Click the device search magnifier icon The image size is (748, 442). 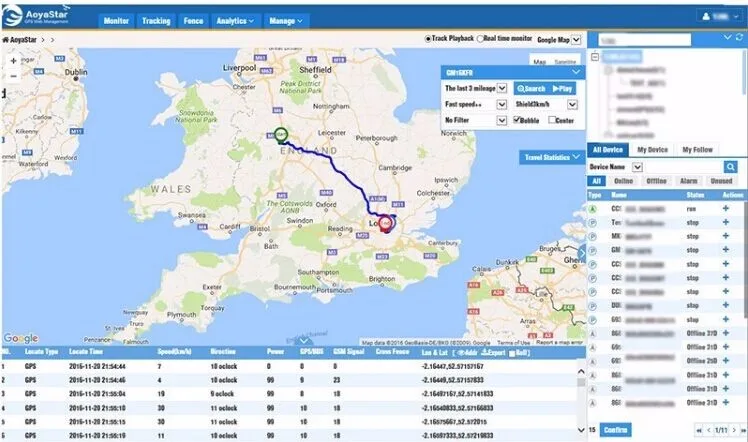[x=731, y=166]
